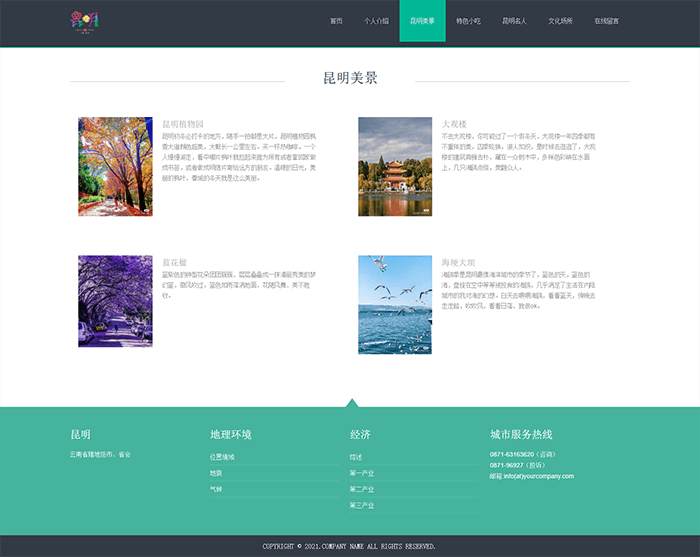The width and height of the screenshot is (700, 557).
Task: Open the 第一产业 footer link
Action: [x=361, y=473]
